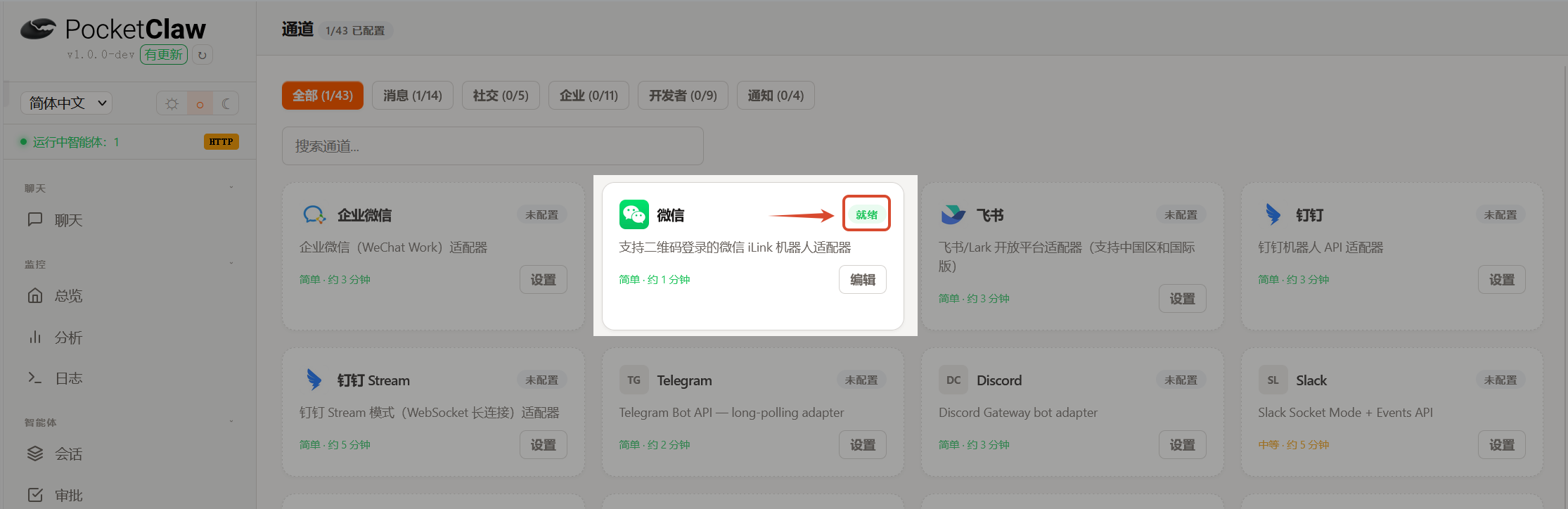The image size is (1568, 509).
Task: Click 简单 · 约 1 分钟 on 微信 card
Action: pos(655,280)
